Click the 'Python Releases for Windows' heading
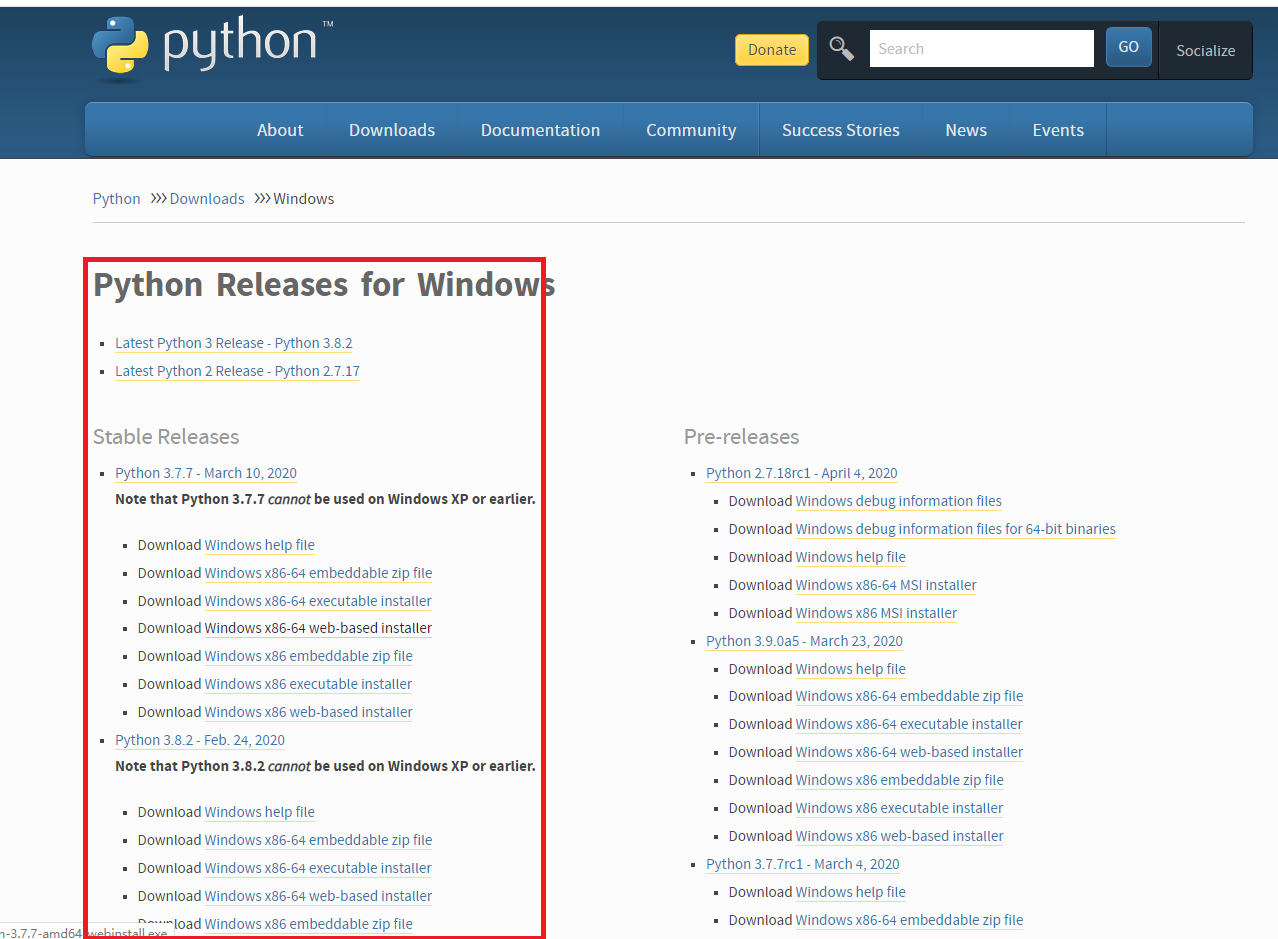 [324, 285]
